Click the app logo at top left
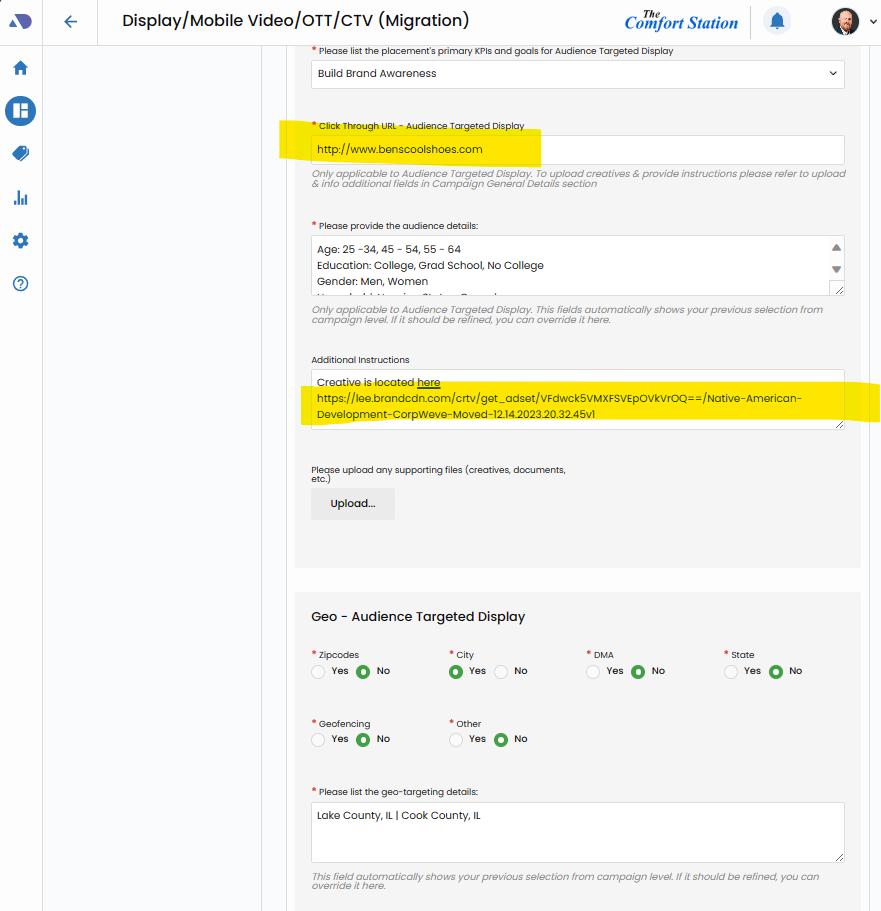This screenshot has height=911, width=881. (x=20, y=21)
